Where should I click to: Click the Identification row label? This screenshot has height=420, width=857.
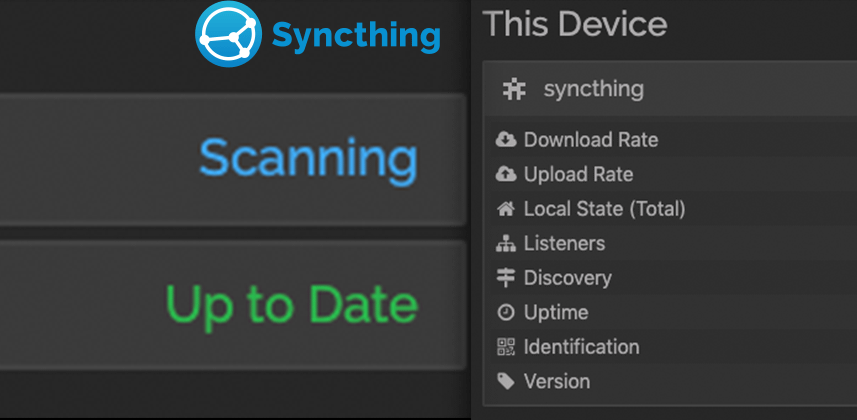click(582, 347)
